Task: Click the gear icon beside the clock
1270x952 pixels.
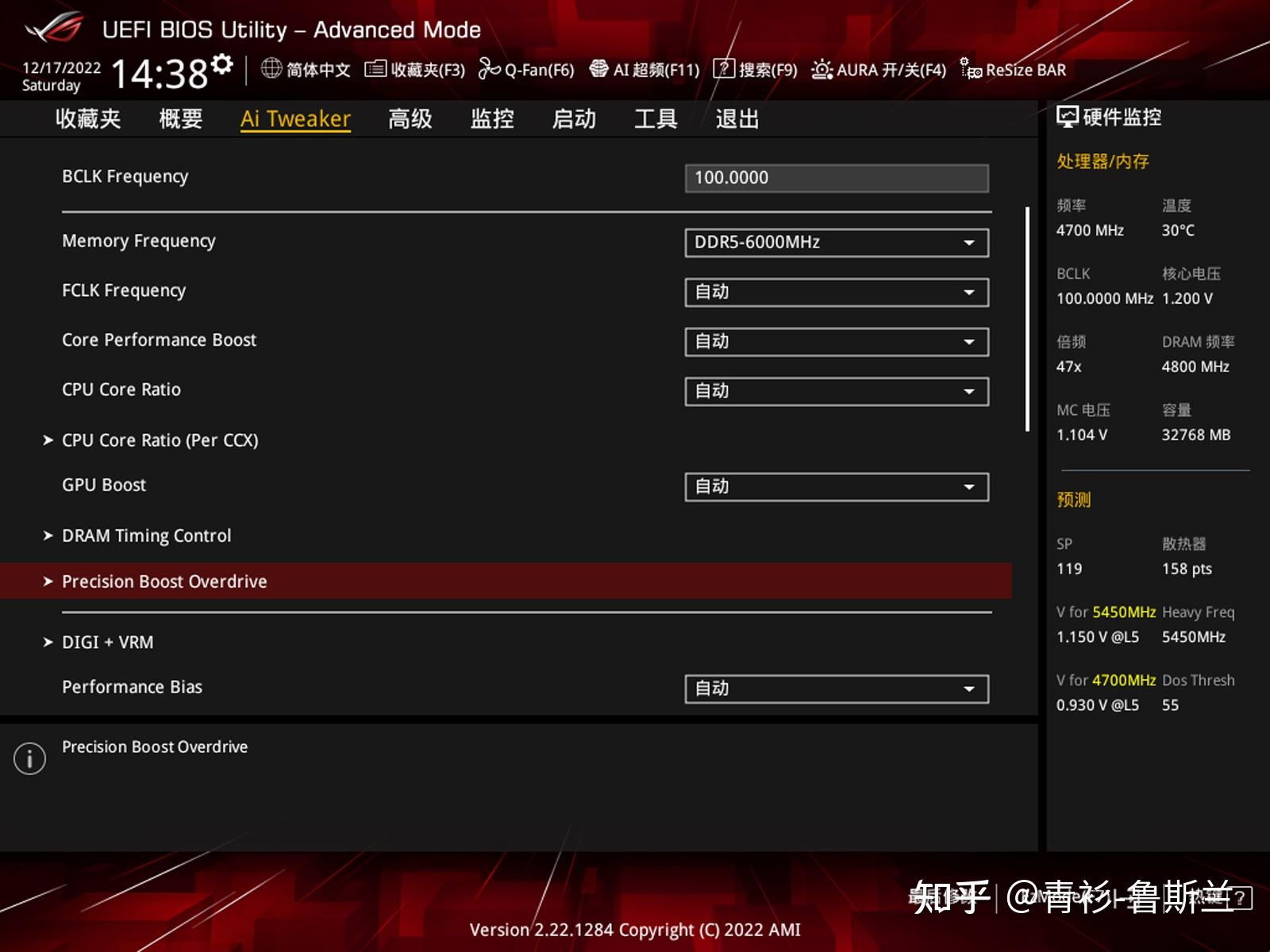Action: click(x=223, y=63)
